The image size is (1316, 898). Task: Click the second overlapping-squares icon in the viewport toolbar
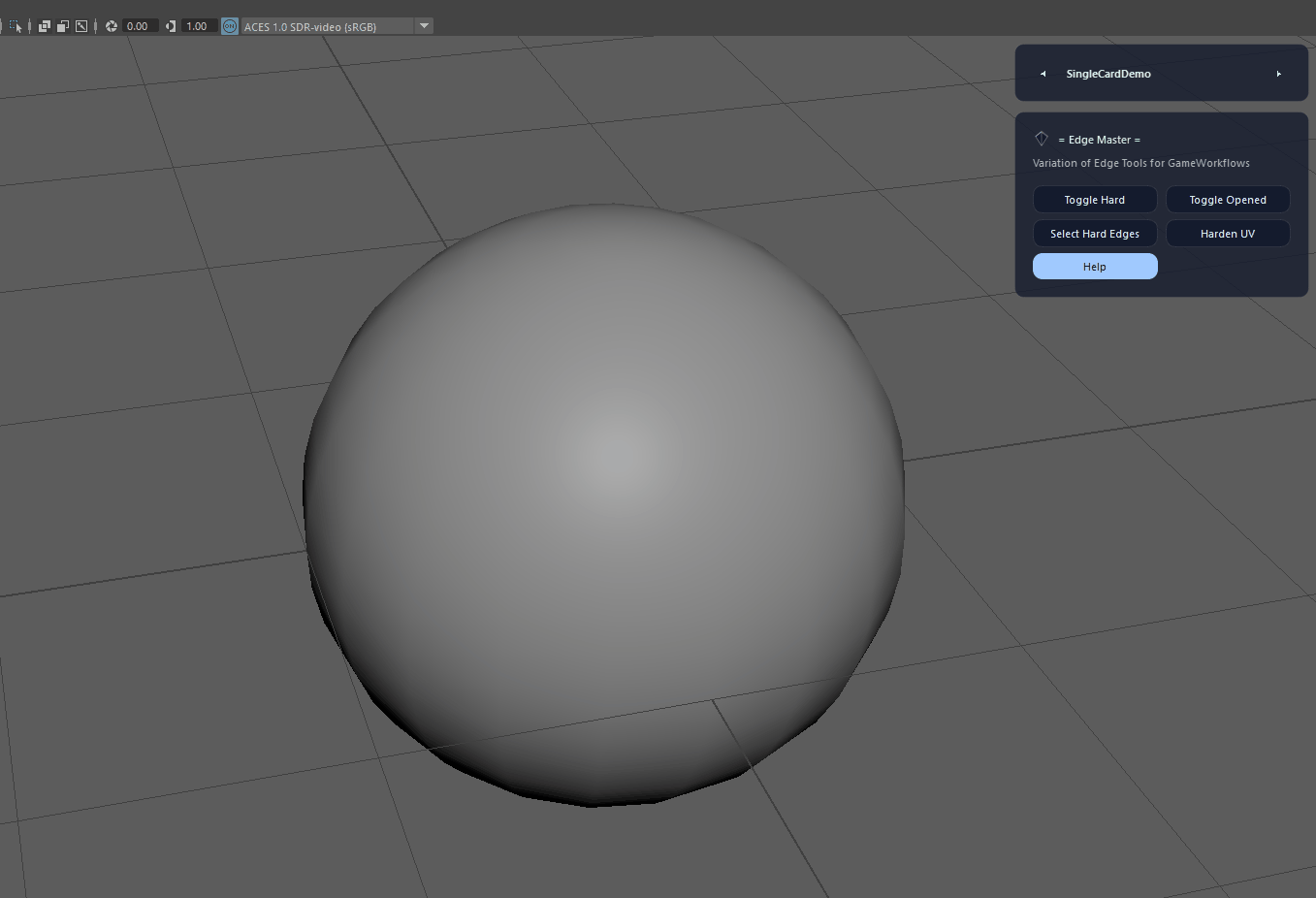tap(63, 26)
